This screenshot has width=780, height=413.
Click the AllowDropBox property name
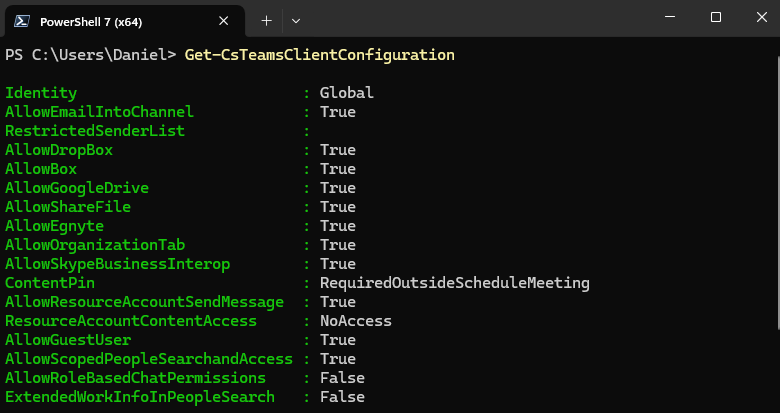[x=59, y=150]
